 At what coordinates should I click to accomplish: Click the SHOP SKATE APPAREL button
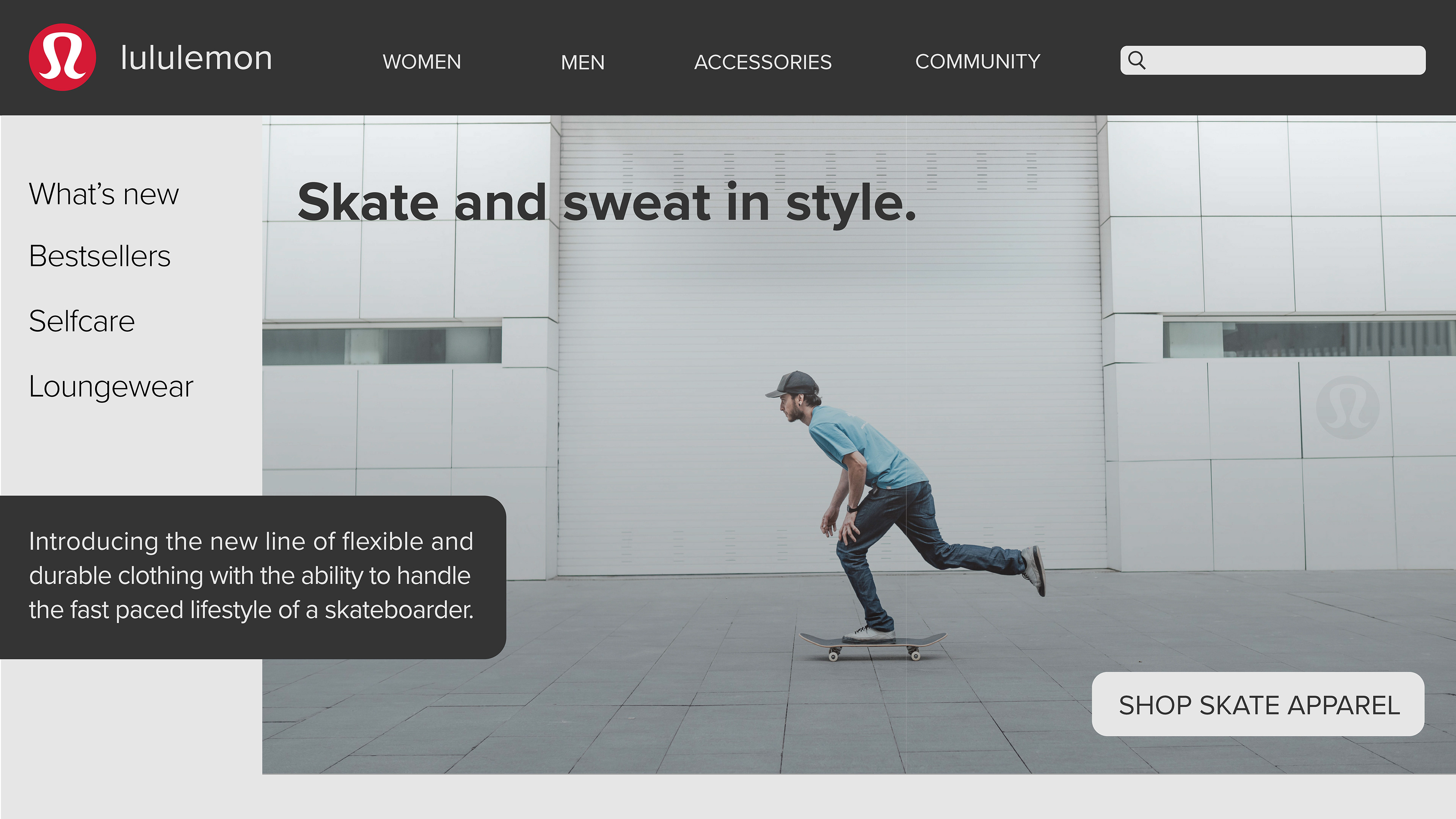1258,704
